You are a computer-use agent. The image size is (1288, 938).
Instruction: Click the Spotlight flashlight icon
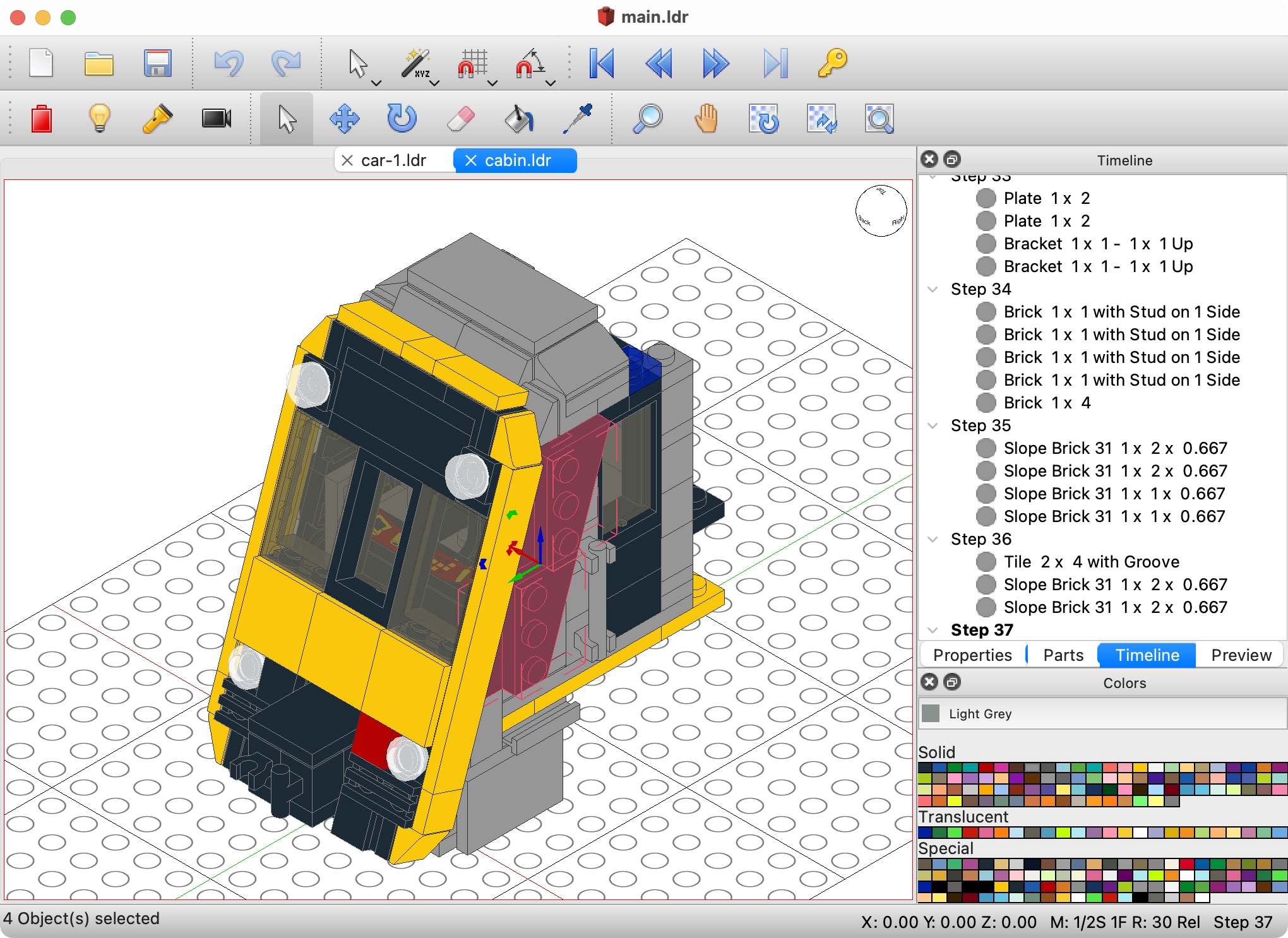click(x=157, y=119)
